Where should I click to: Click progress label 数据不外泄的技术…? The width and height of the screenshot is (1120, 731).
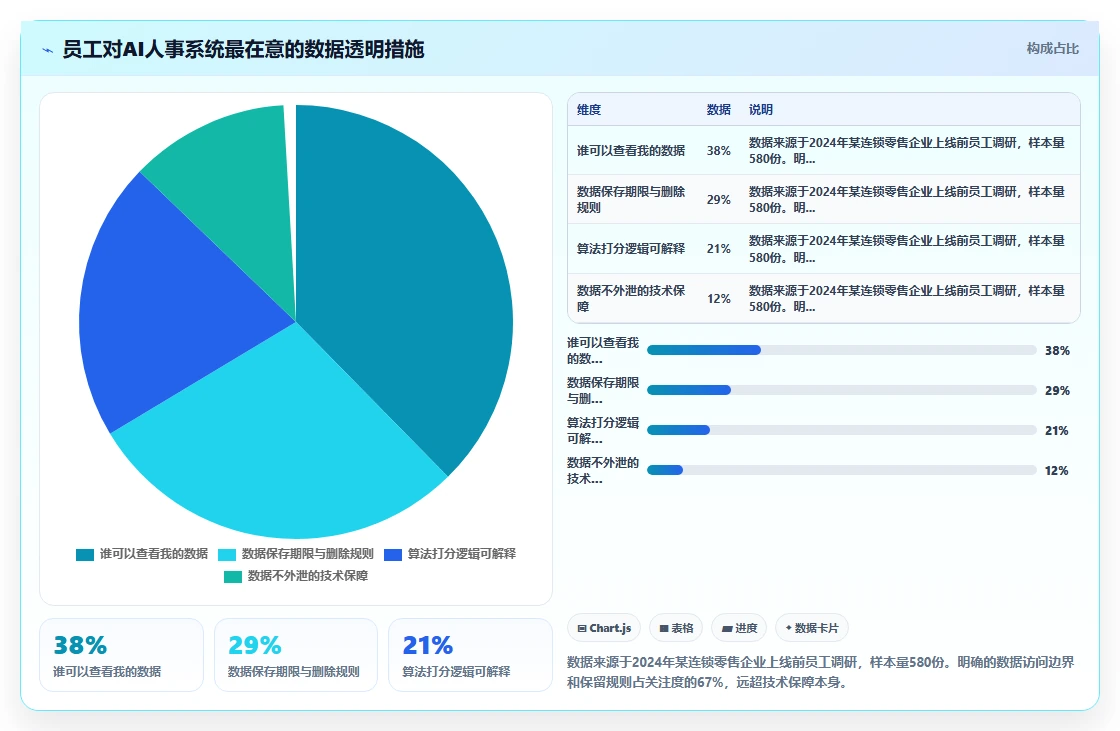click(603, 470)
